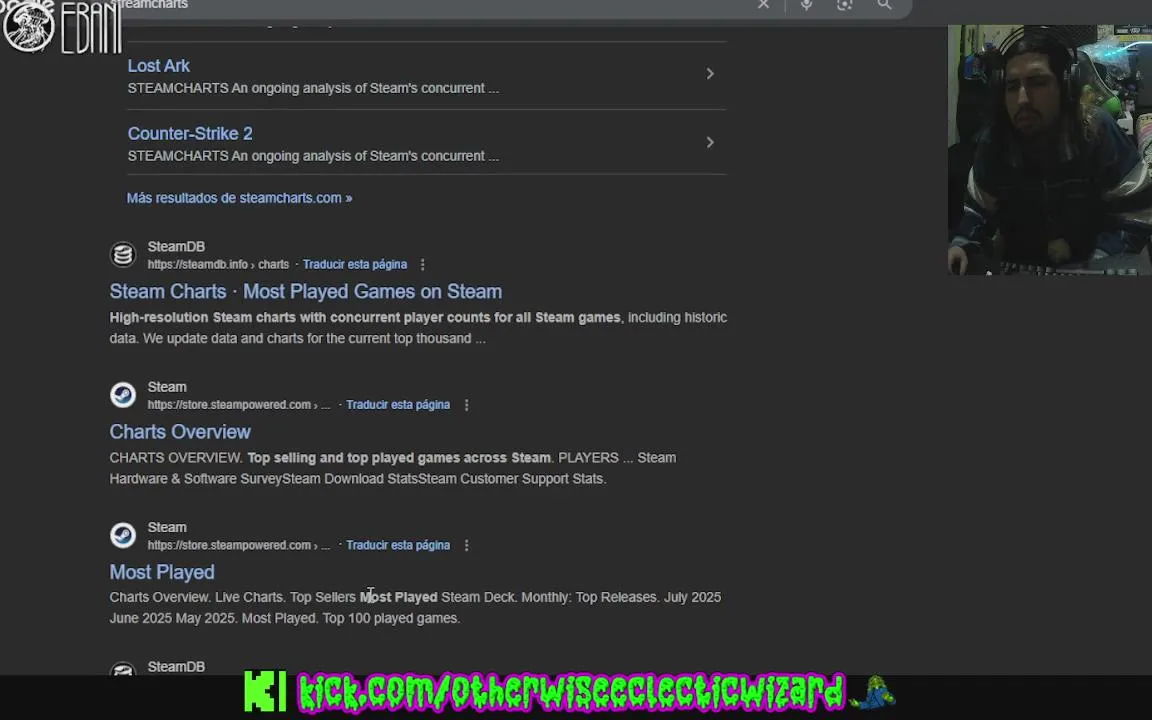1152x720 pixels.
Task: Open the Most Played result title
Action: [162, 572]
